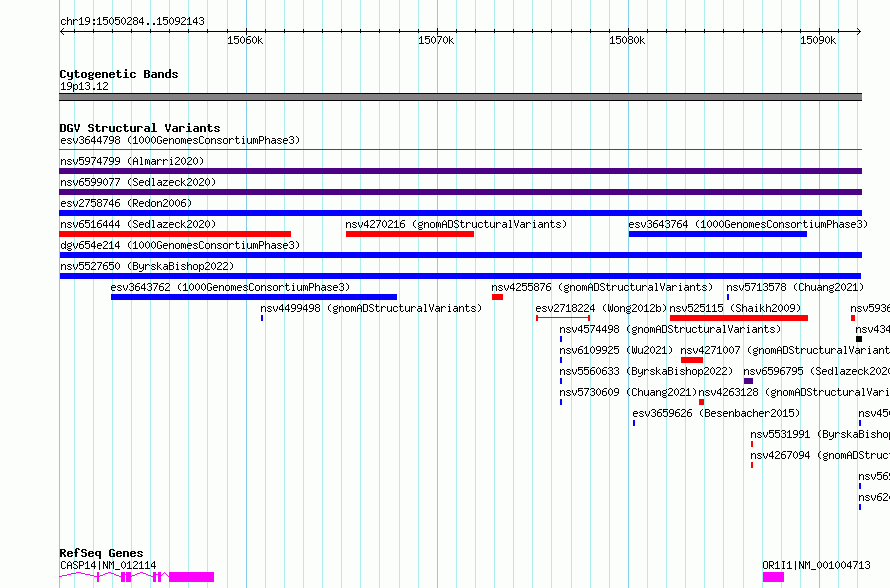Viewport: 890px width, 588px height.
Task: Open the nsv4270216 (gnomADStructuralVariants) label
Action: (x=456, y=224)
